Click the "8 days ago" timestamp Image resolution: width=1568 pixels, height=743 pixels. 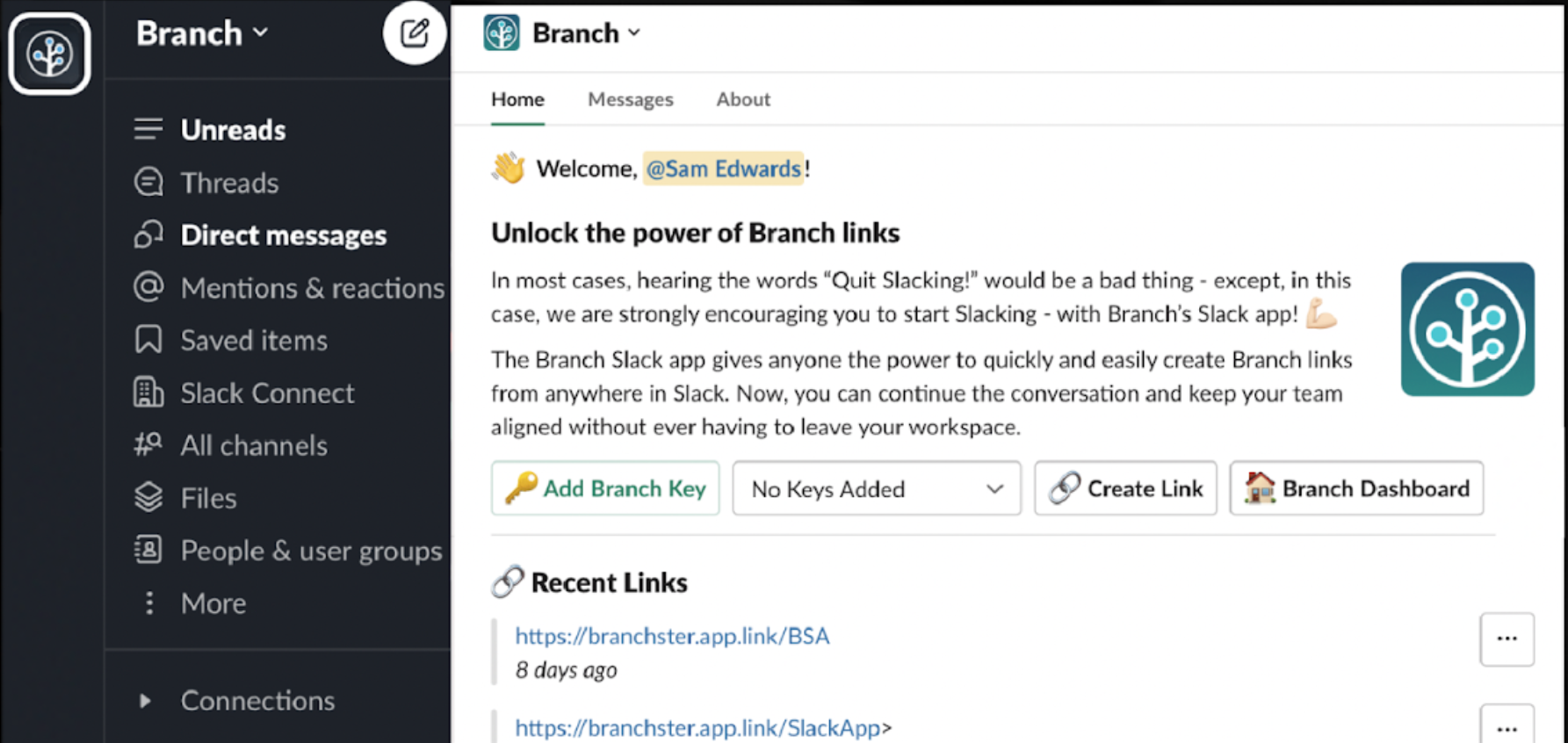point(567,670)
